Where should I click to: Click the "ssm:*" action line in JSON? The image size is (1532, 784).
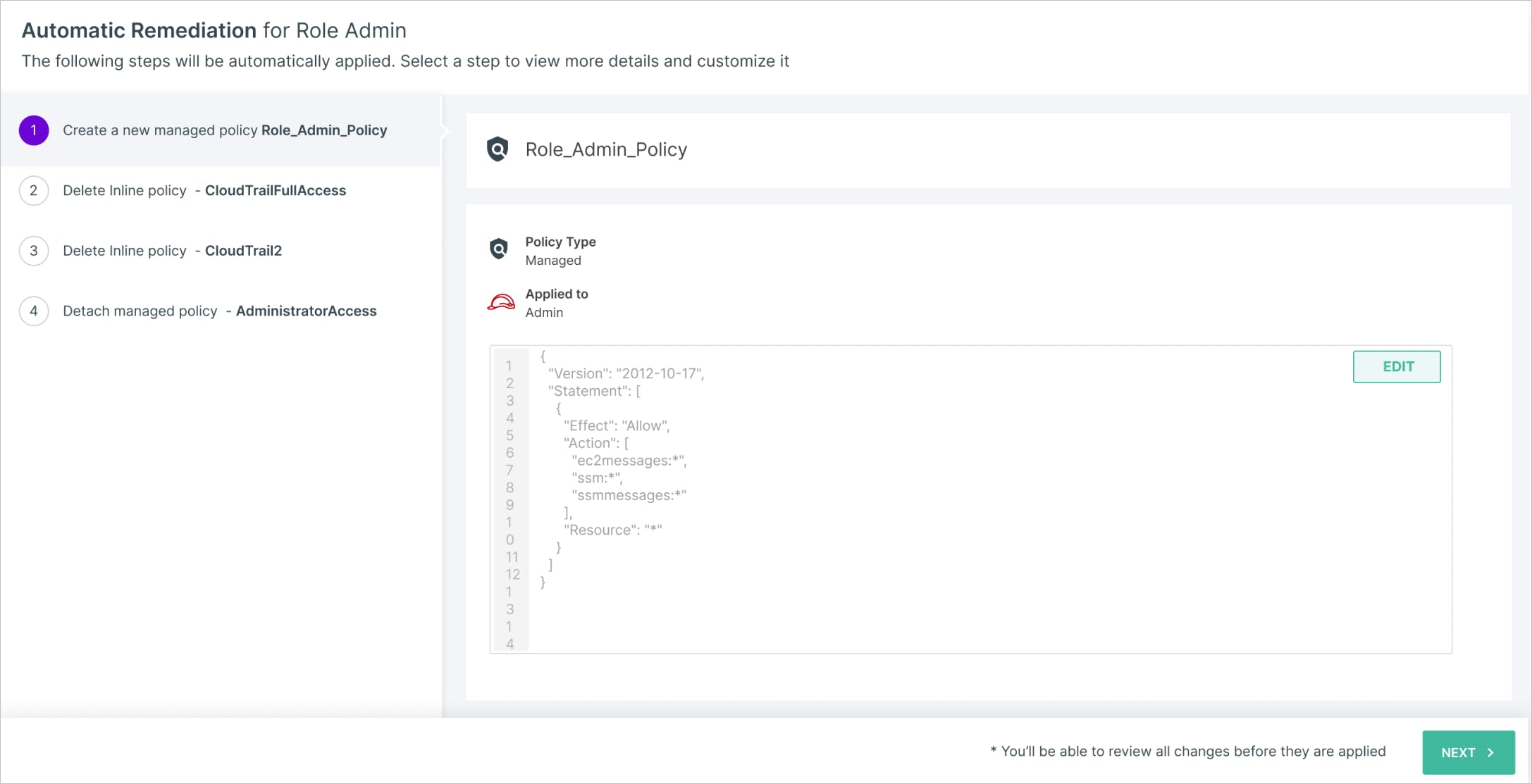click(x=597, y=478)
